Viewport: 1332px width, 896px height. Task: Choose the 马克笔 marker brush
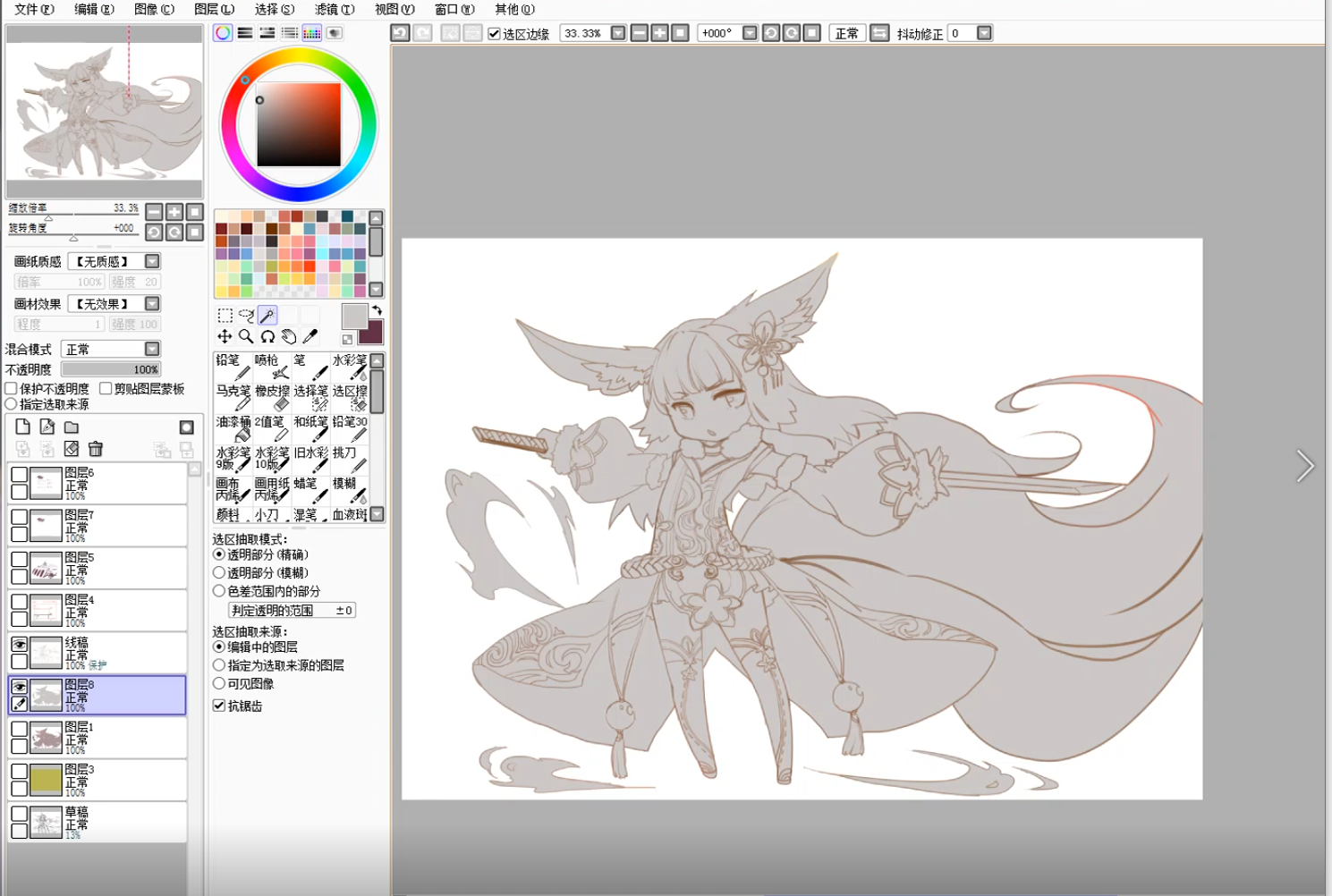(x=233, y=398)
